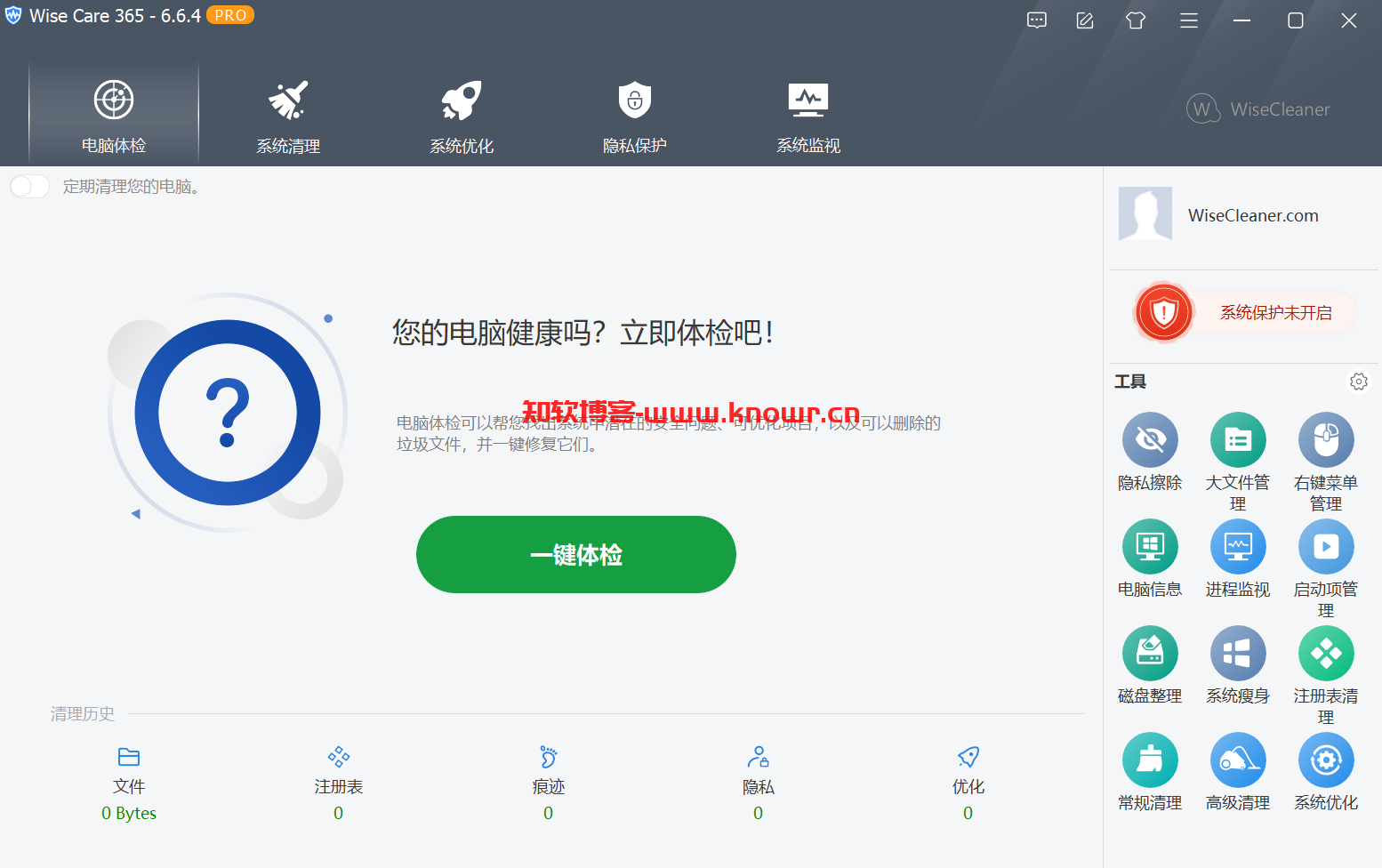Open the 系统瘦身 tool
Image resolution: width=1382 pixels, height=868 pixels.
[1238, 665]
